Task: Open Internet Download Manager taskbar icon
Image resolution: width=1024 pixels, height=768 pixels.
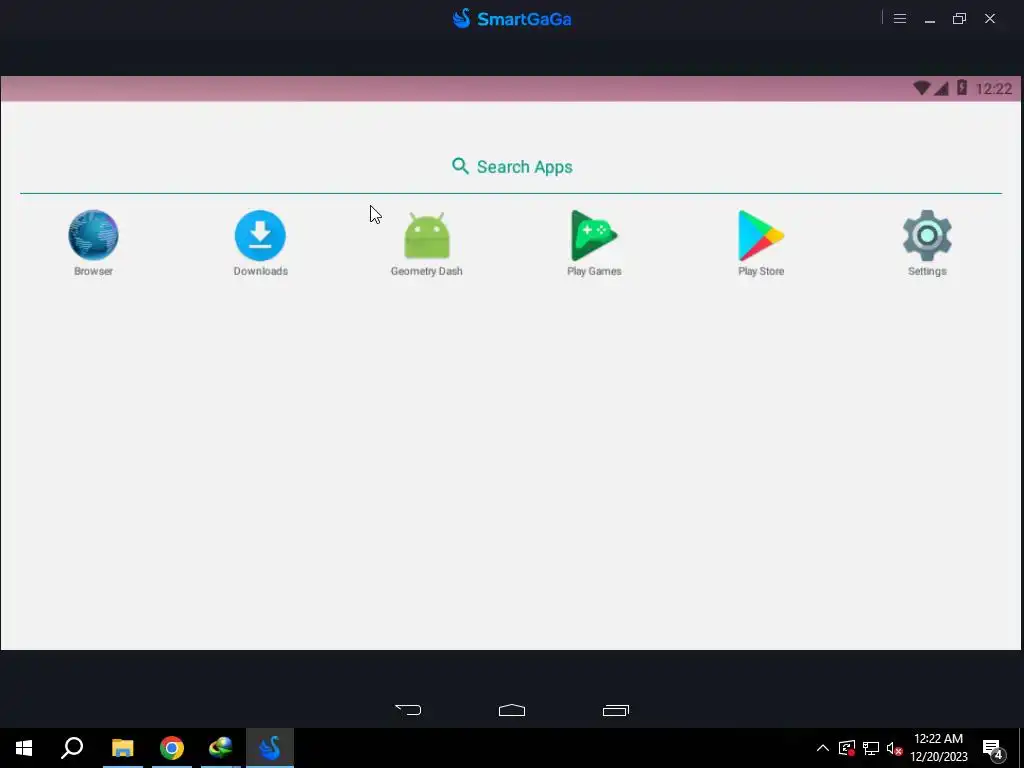Action: tap(221, 748)
